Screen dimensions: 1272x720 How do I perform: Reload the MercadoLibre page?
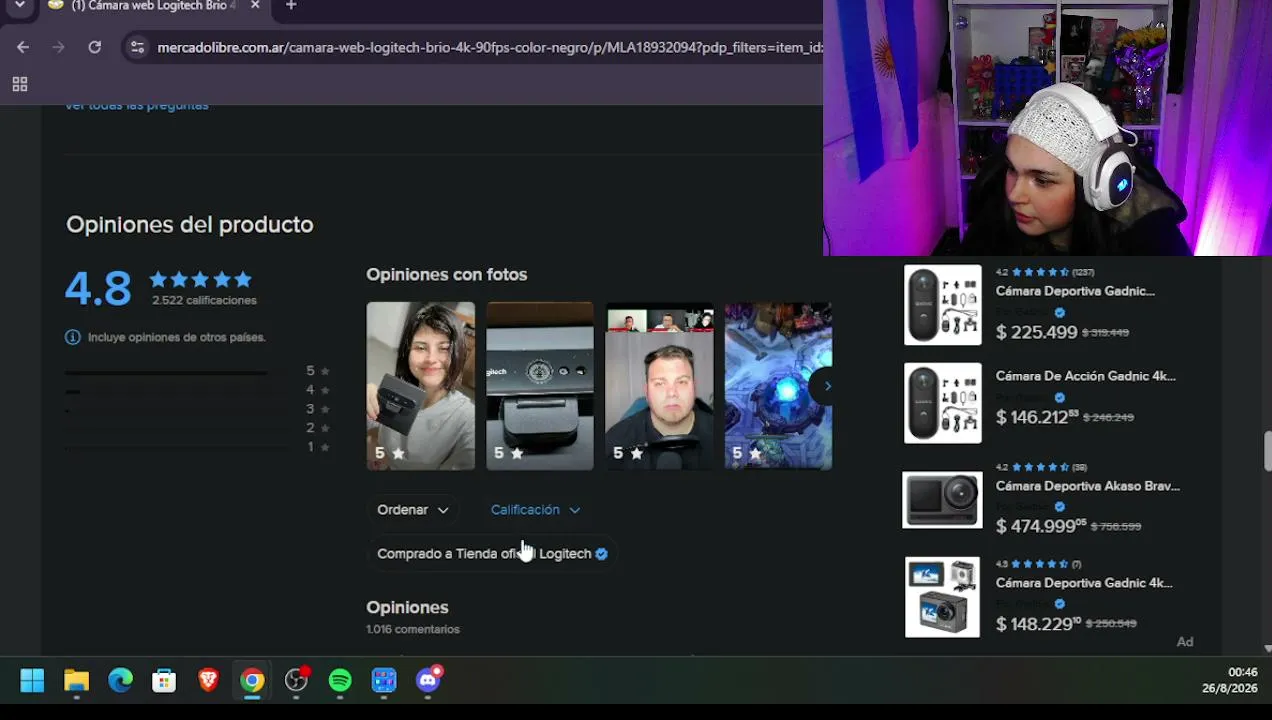[94, 47]
